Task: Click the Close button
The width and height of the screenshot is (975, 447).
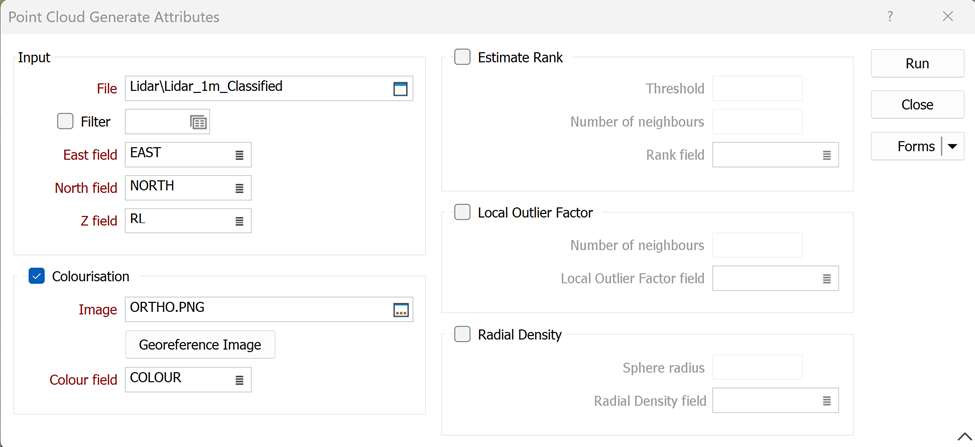Action: click(917, 104)
